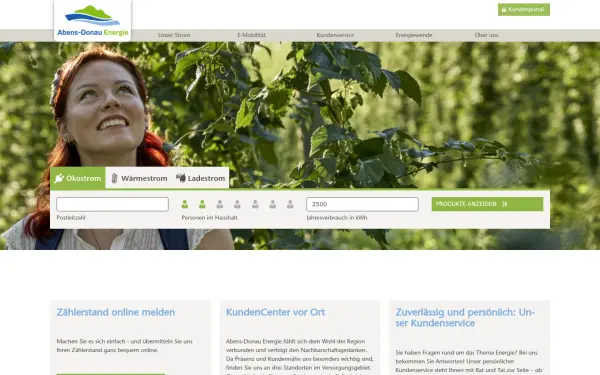The image size is (600, 375).
Task: Click the Abens-Donau Energie logo
Action: (x=93, y=21)
